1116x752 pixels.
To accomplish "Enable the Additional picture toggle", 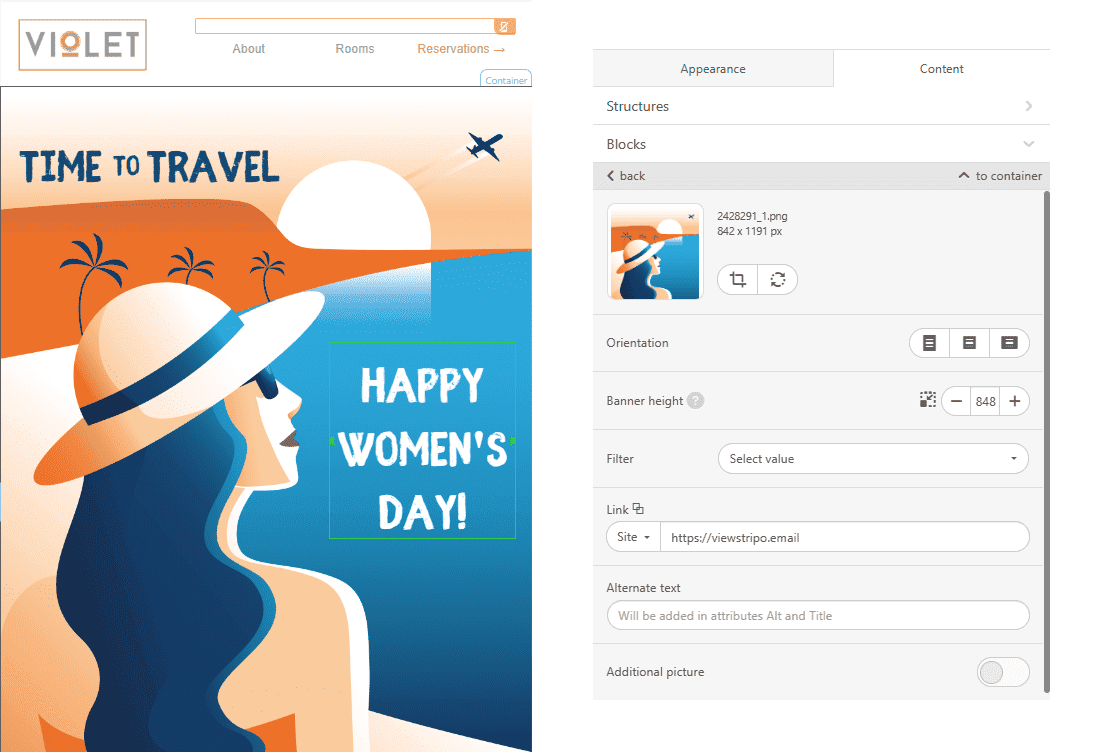I will coord(1003,672).
